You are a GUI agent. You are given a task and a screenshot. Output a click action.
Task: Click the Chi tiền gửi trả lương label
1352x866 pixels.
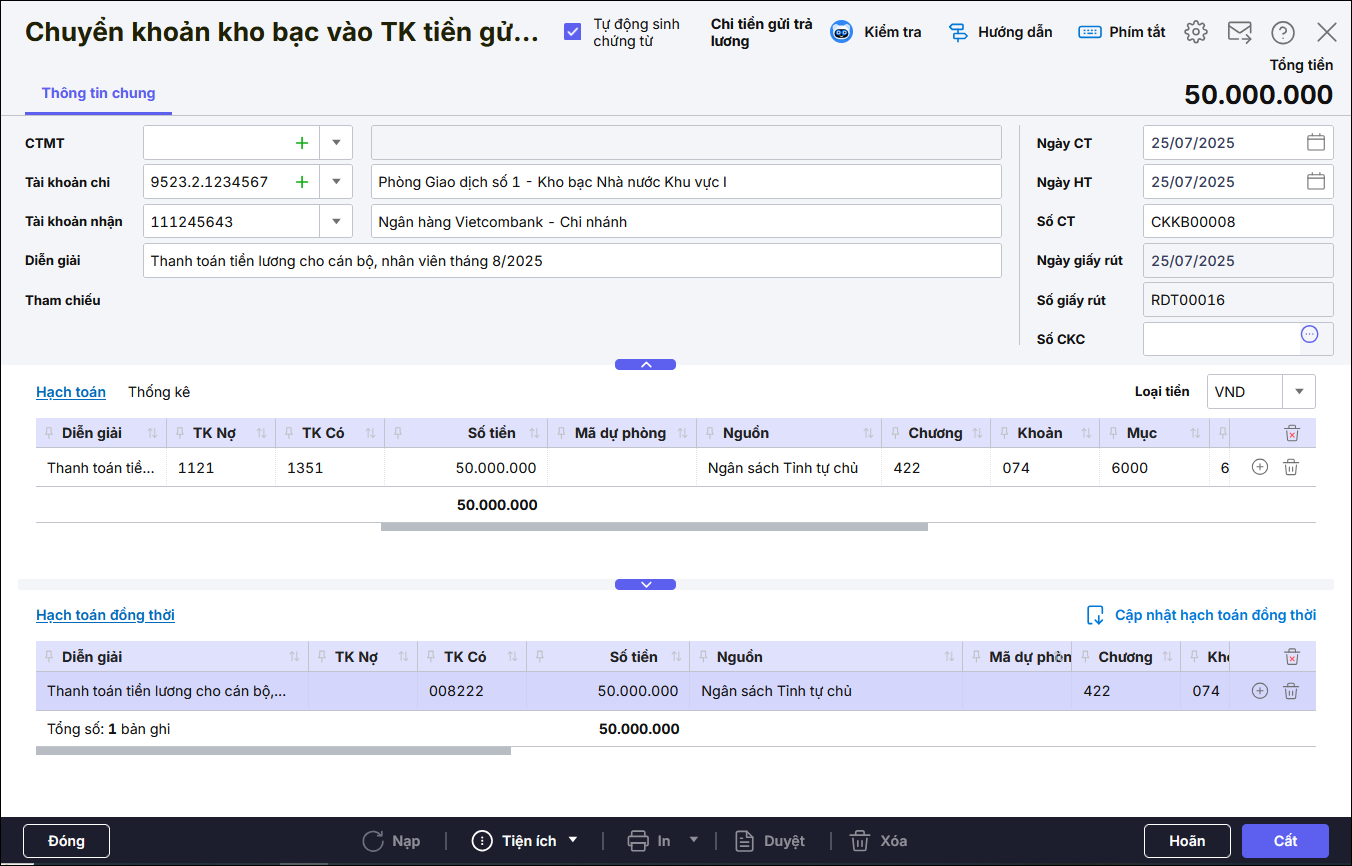pos(761,32)
